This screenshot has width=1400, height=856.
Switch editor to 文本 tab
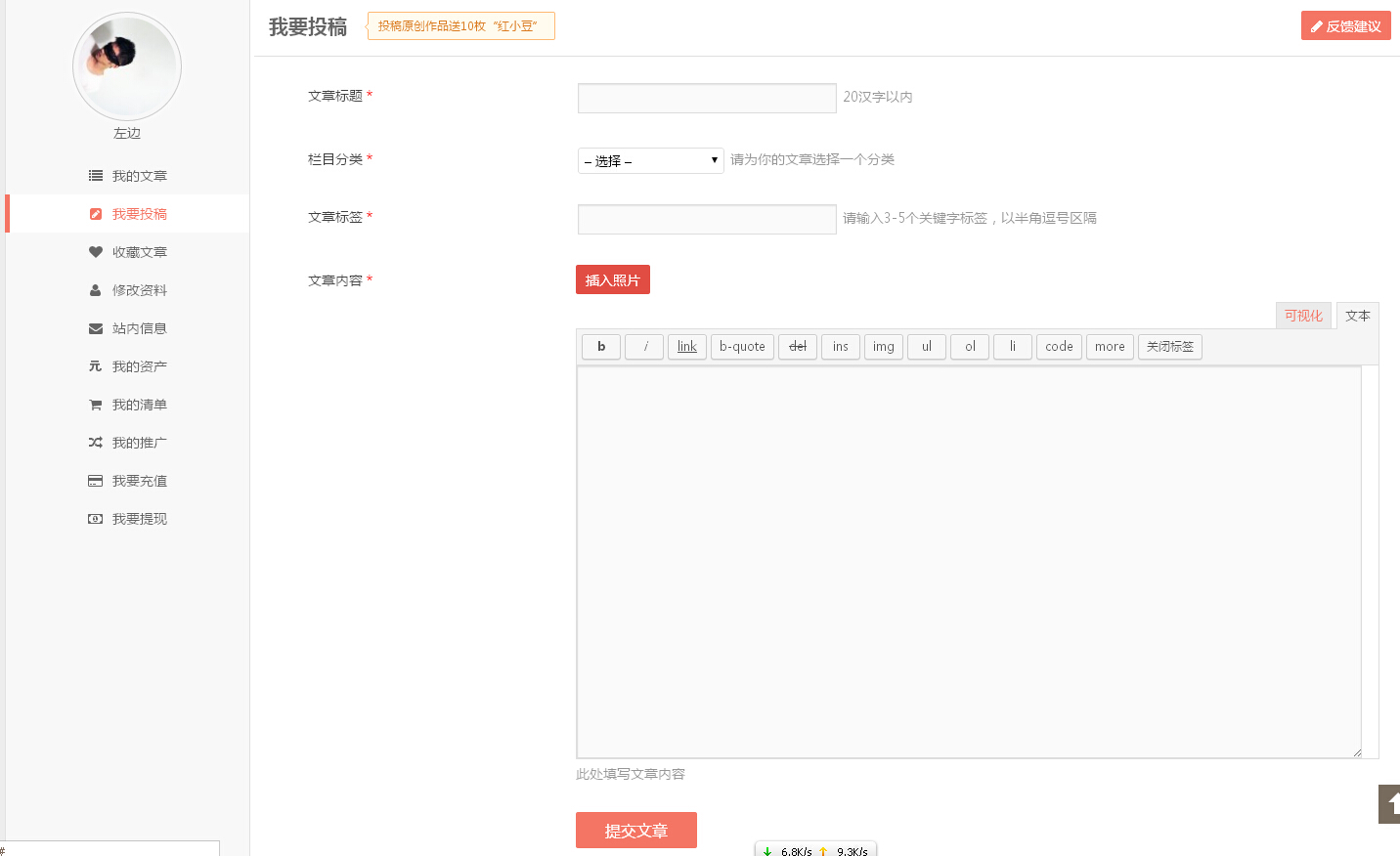tap(1357, 316)
